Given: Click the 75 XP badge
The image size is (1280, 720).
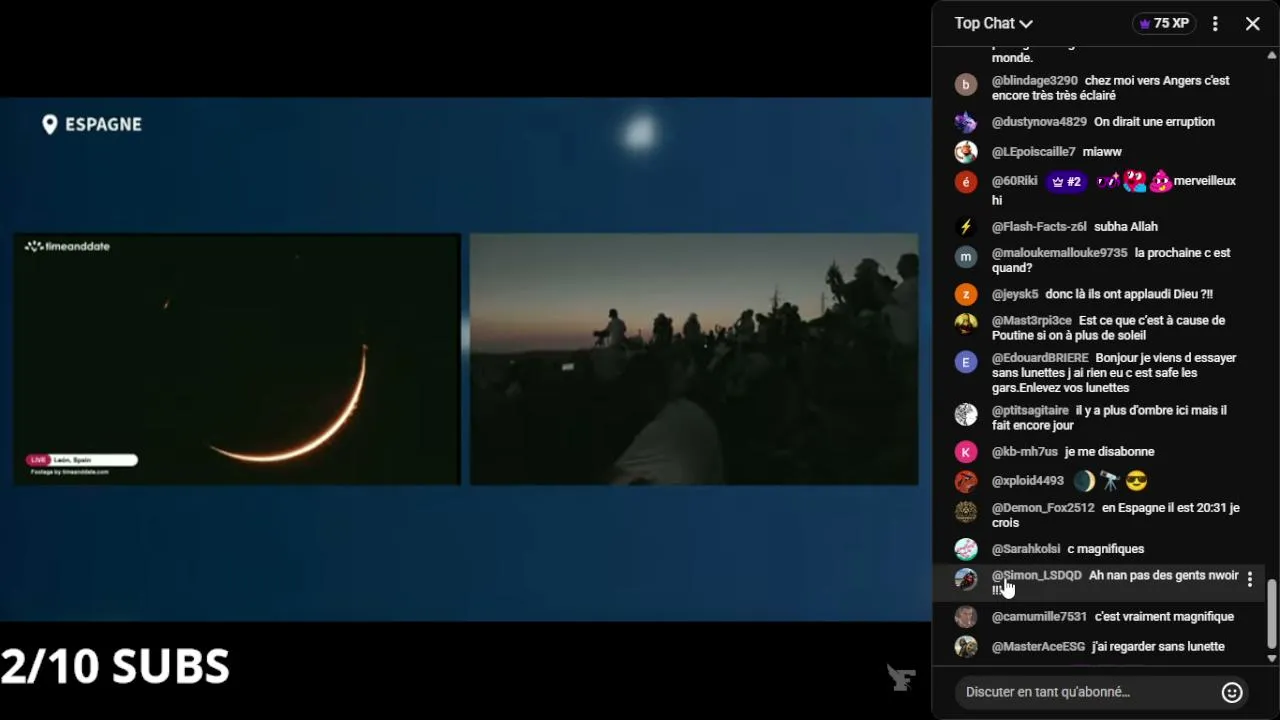Looking at the screenshot, I should click(x=1164, y=23).
